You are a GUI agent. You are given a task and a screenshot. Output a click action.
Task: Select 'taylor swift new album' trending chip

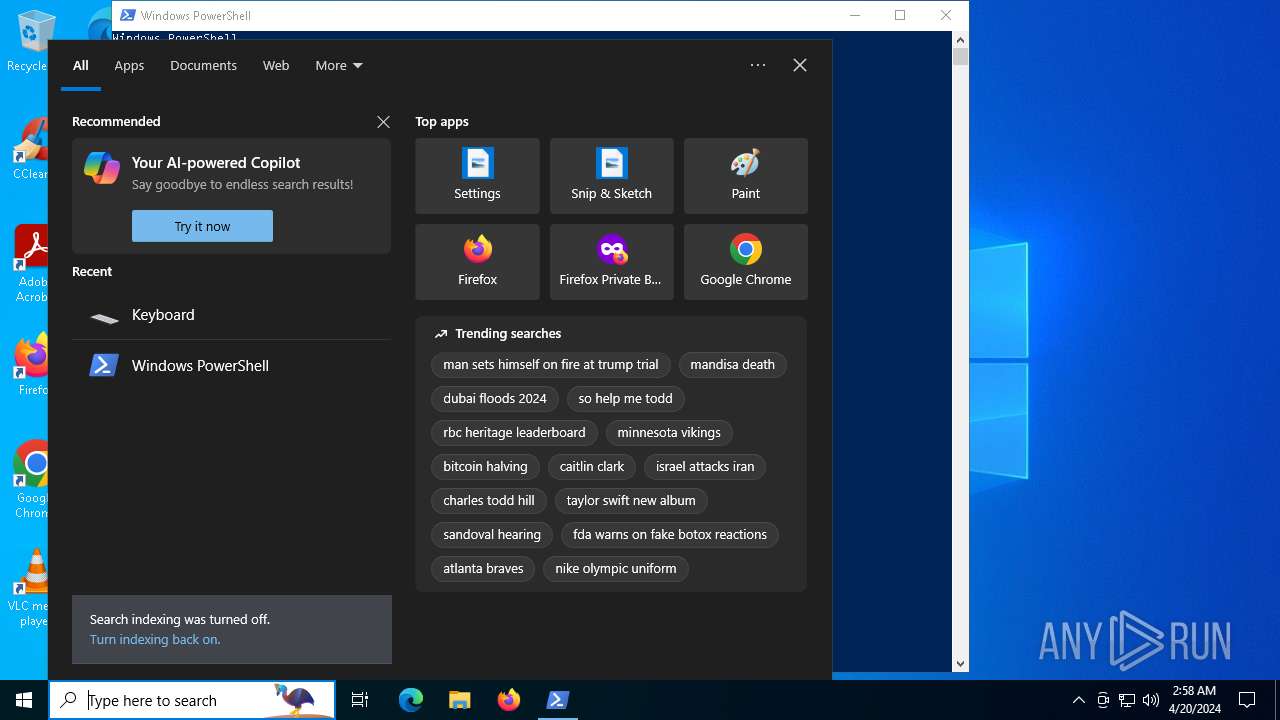pyautogui.click(x=631, y=501)
